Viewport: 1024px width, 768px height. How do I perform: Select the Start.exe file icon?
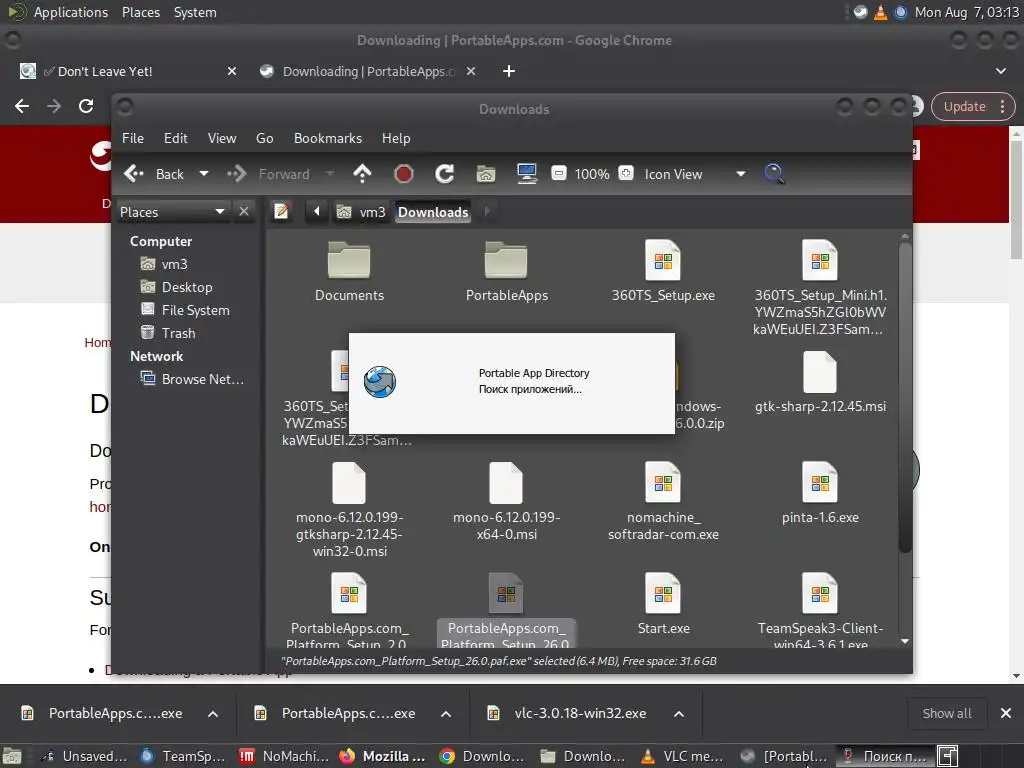(663, 594)
